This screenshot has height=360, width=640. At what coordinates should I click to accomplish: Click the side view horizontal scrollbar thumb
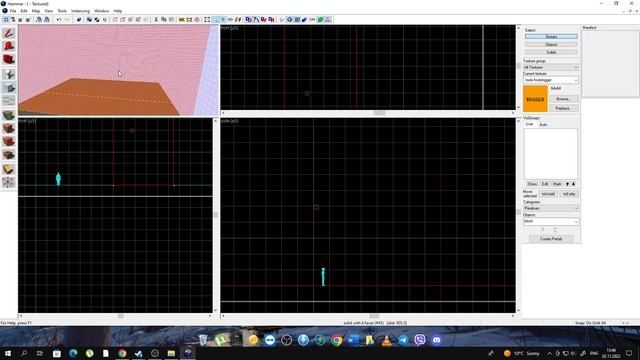[x=374, y=316]
